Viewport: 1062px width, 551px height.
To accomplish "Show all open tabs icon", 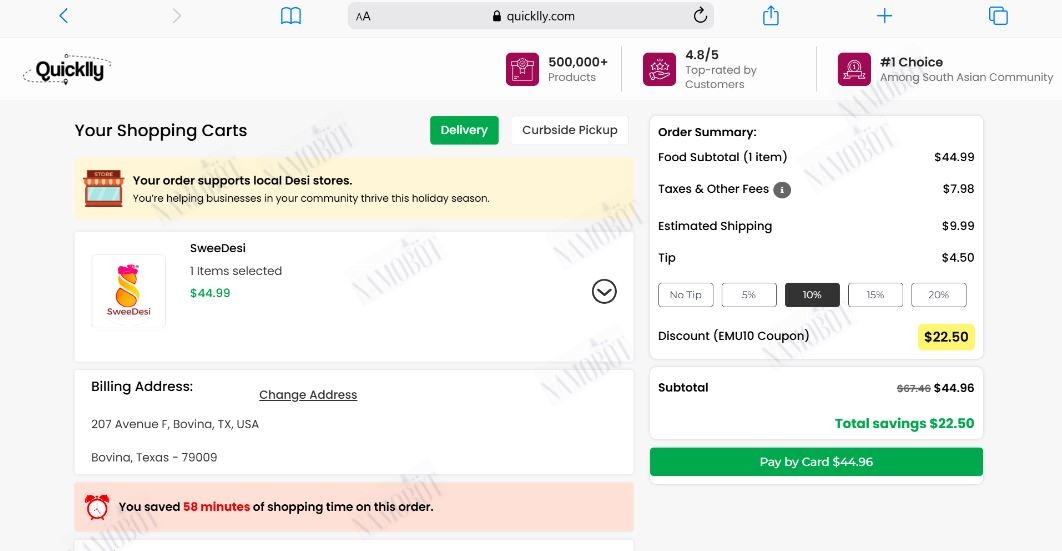I will pyautogui.click(x=998, y=16).
